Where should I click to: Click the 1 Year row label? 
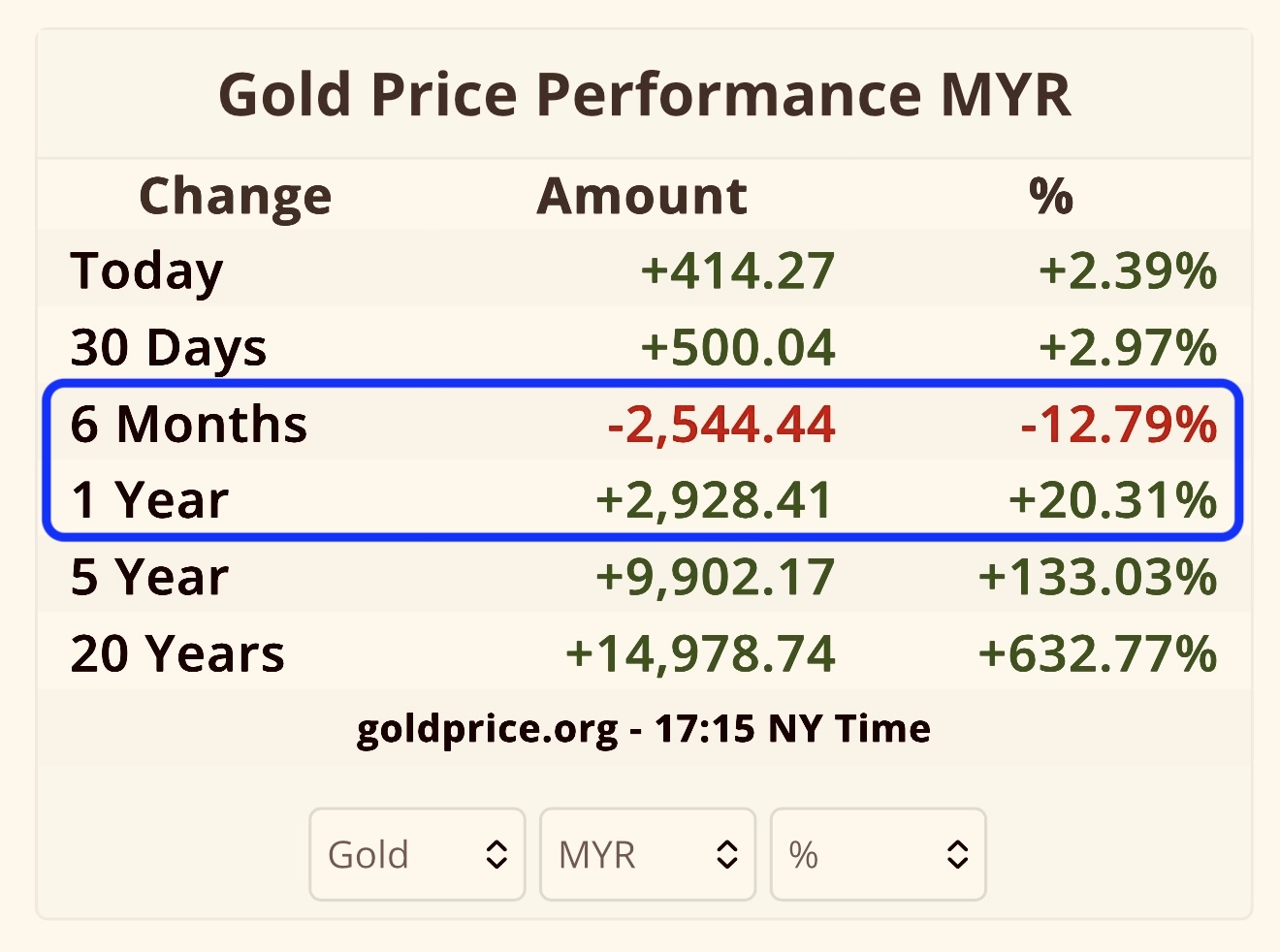pyautogui.click(x=149, y=500)
